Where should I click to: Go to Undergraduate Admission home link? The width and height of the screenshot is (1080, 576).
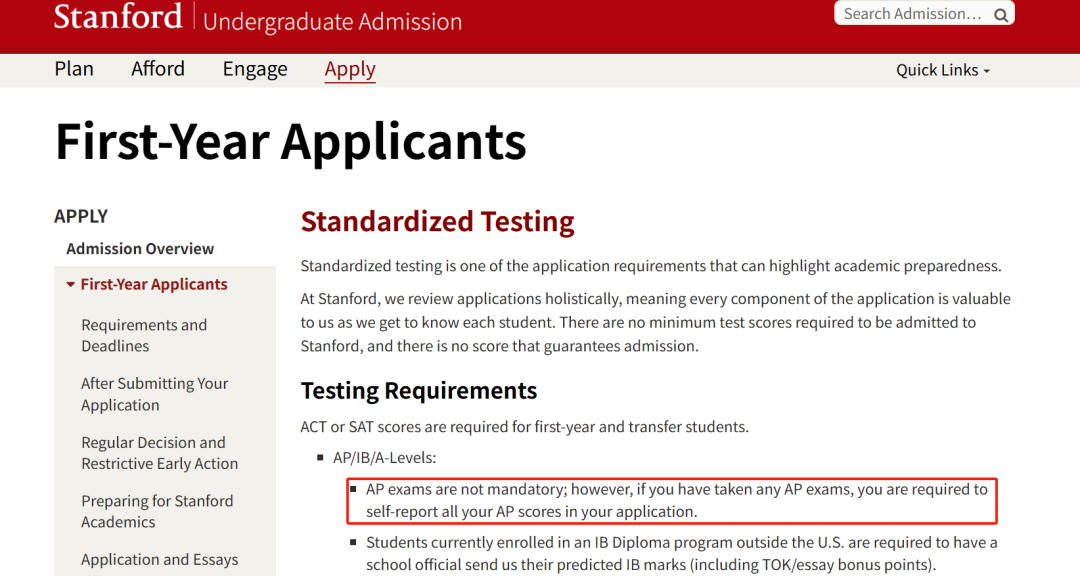coord(332,21)
